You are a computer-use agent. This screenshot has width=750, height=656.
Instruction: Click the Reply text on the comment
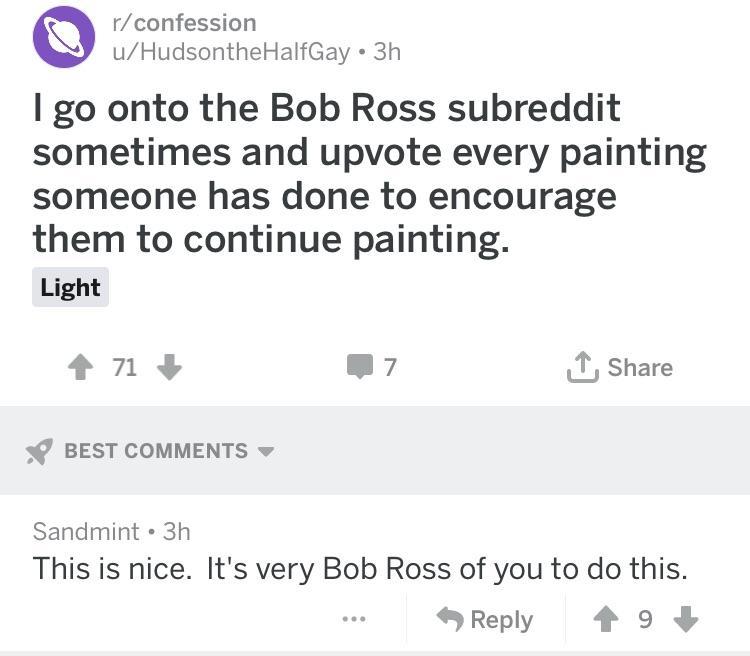pyautogui.click(x=501, y=620)
